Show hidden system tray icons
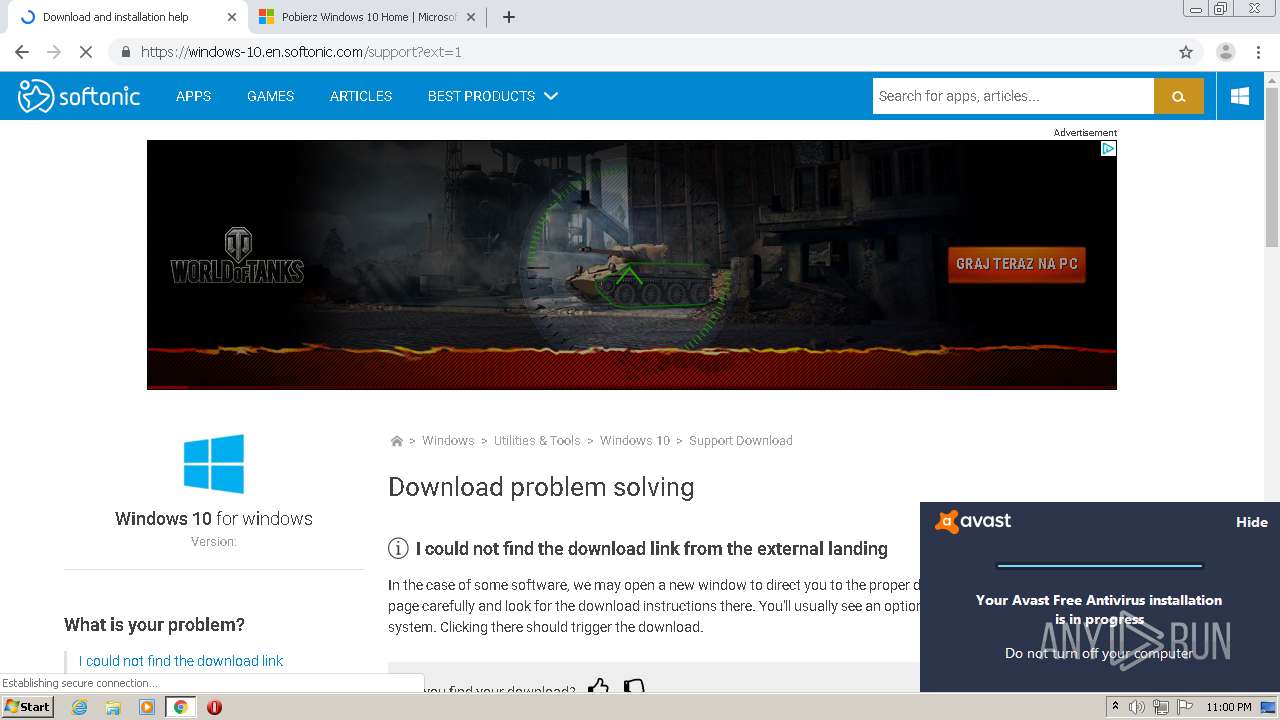 1115,707
